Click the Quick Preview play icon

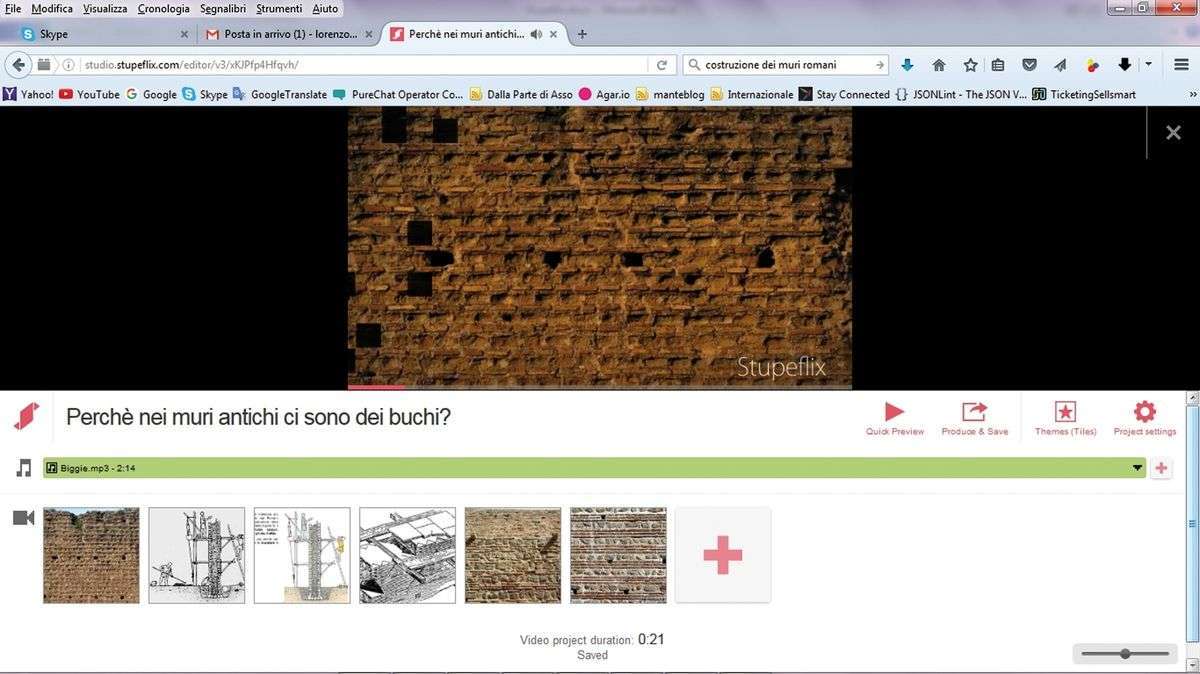[x=894, y=412]
